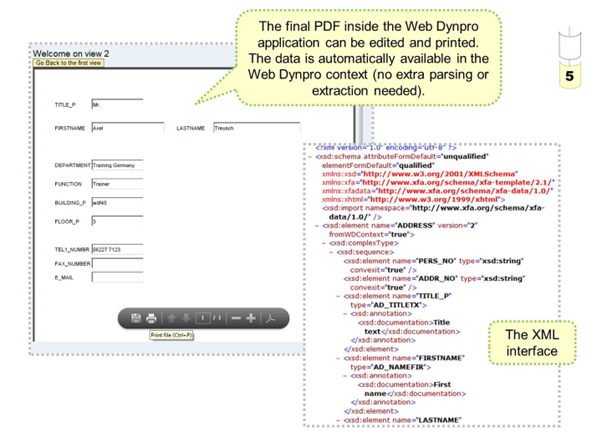Click the page number box in toolbar
Image resolution: width=602 pixels, height=432 pixels.
pos(203,318)
